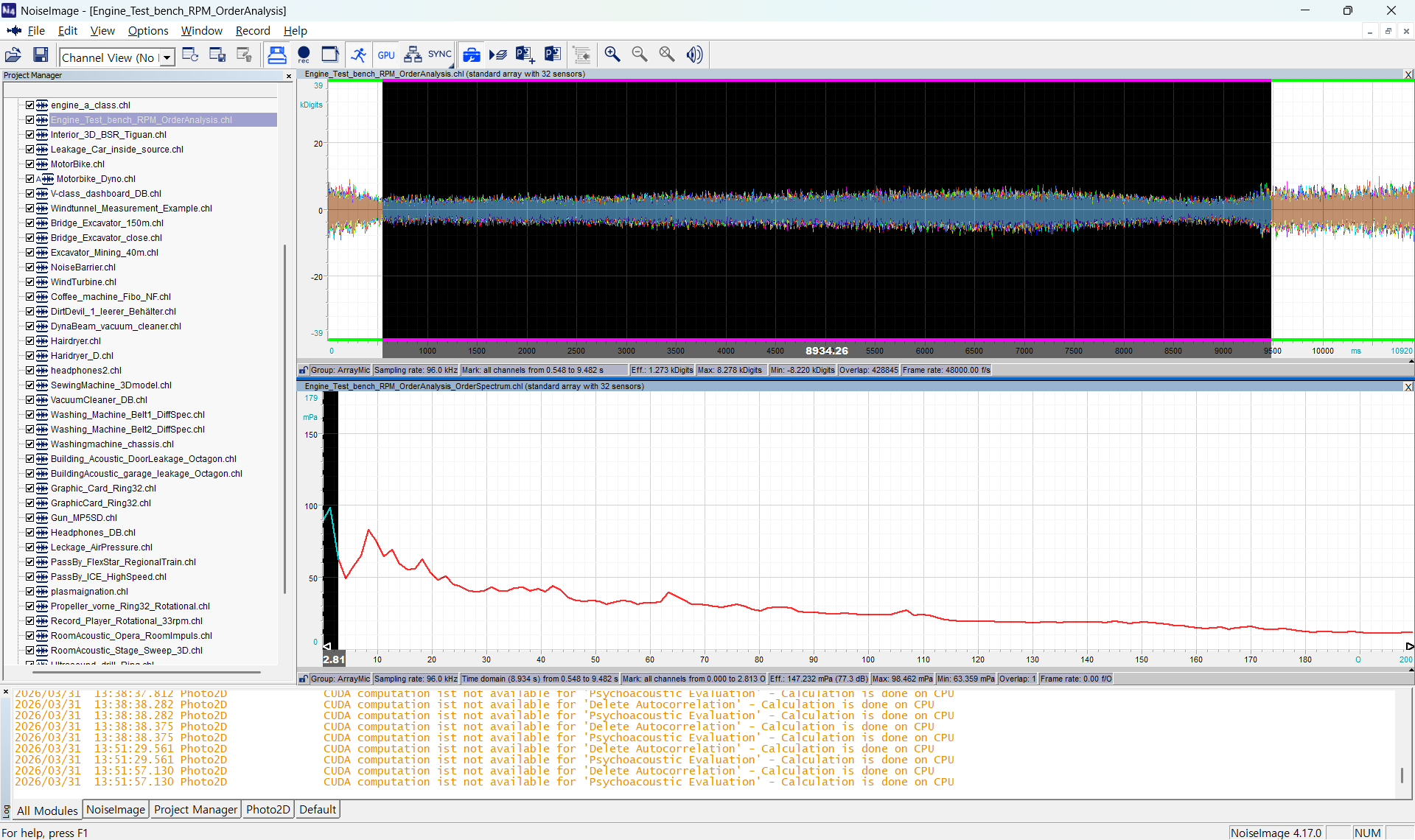The image size is (1415, 840).
Task: Uncheck engine_a_class.chl checkbox
Action: tap(30, 105)
